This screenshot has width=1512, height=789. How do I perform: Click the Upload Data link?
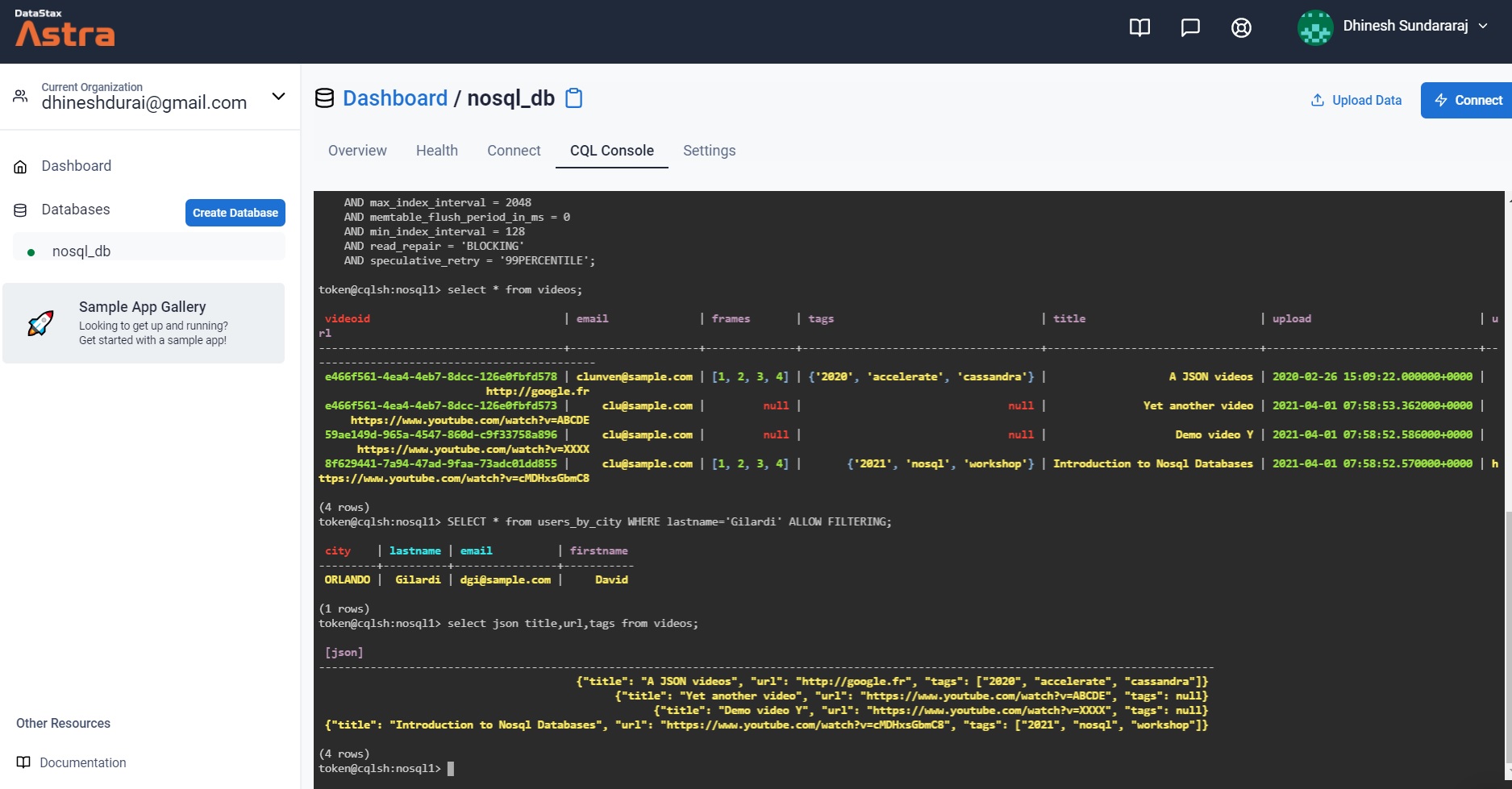(1365, 100)
